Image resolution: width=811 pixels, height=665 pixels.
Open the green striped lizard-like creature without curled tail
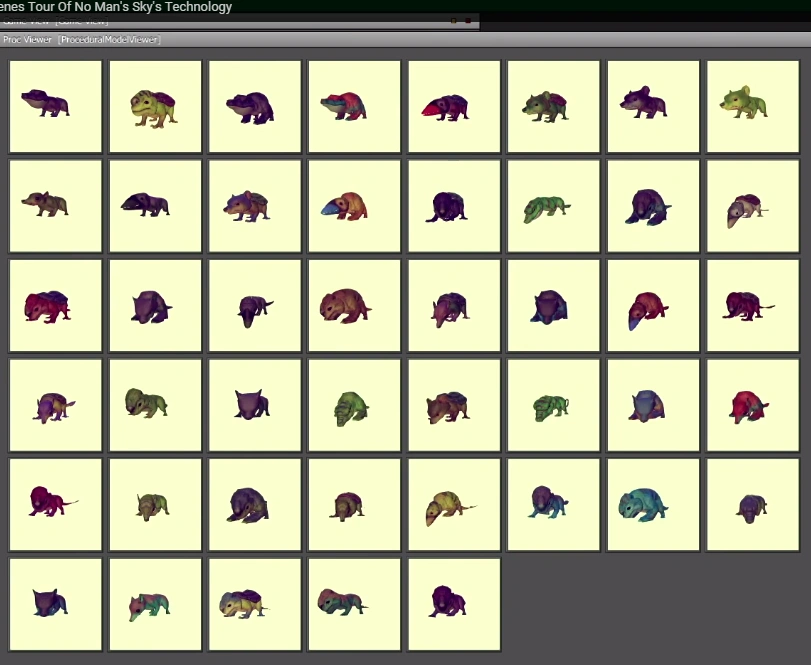click(553, 206)
